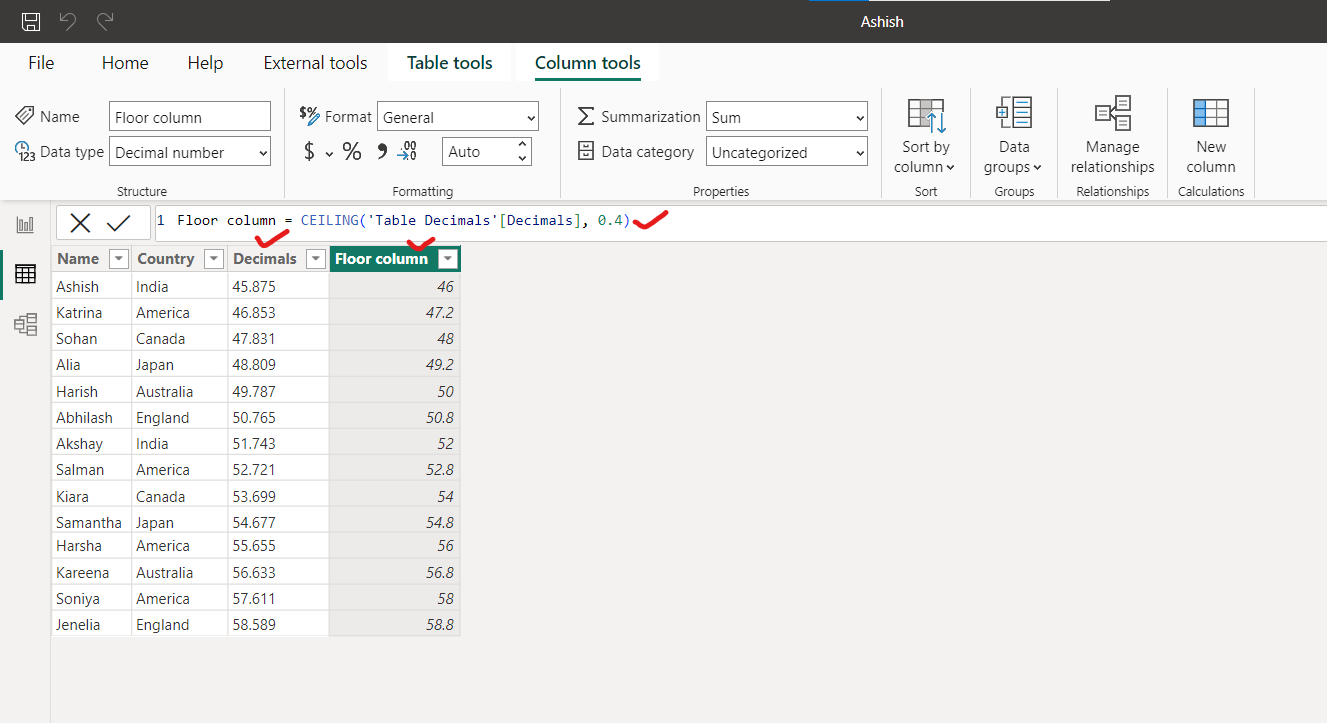
Task: Open the Home ribbon tab
Action: pyautogui.click(x=125, y=63)
